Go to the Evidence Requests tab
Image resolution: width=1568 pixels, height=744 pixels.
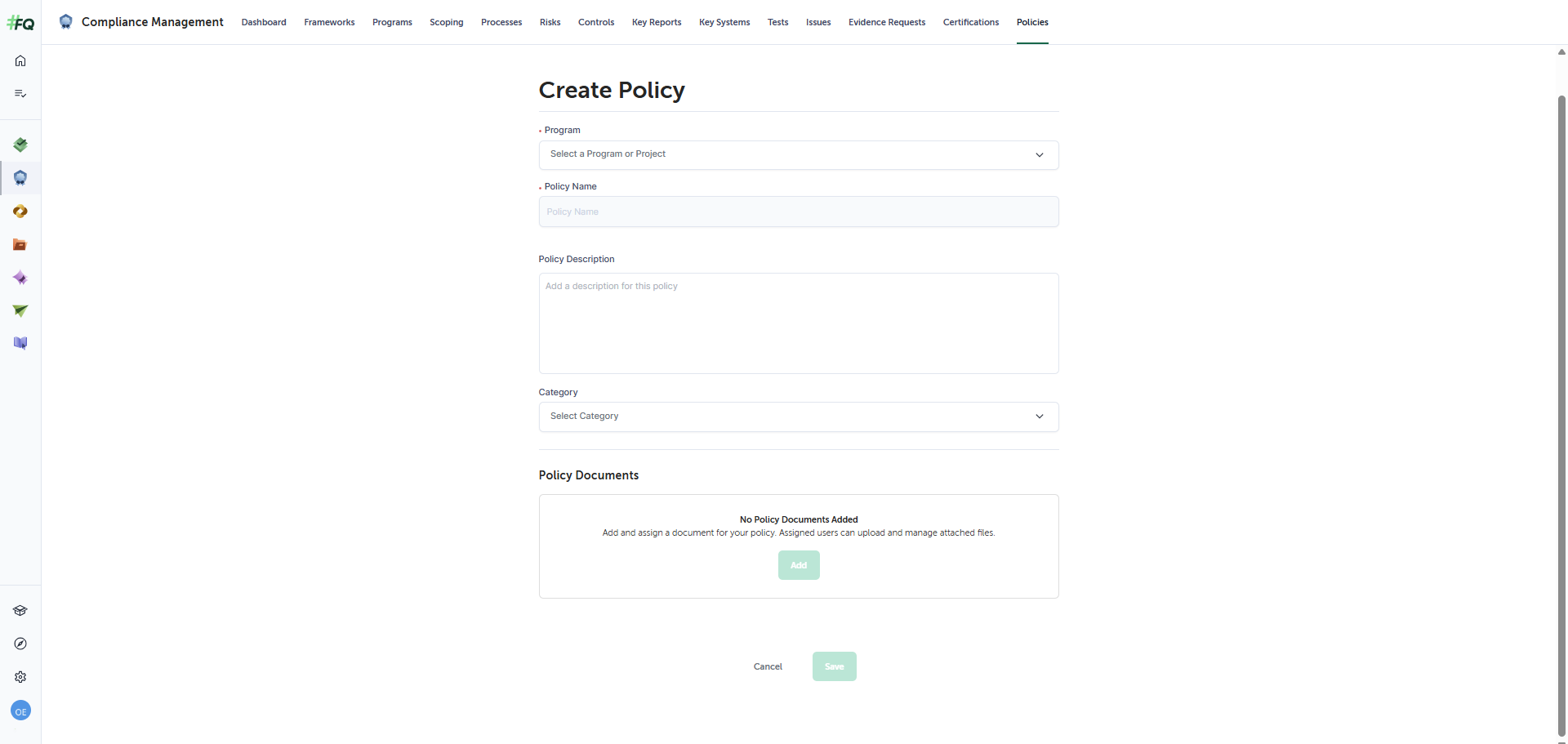887,22
